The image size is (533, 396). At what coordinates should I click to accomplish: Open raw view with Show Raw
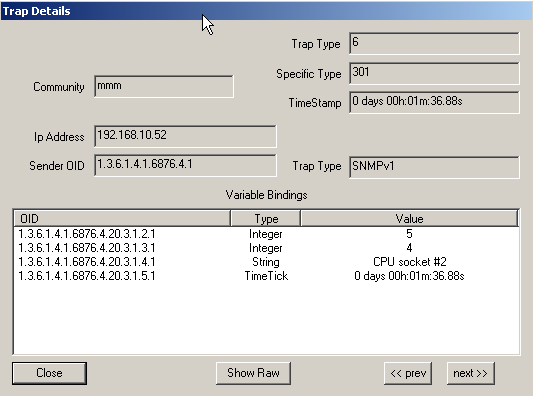(253, 373)
